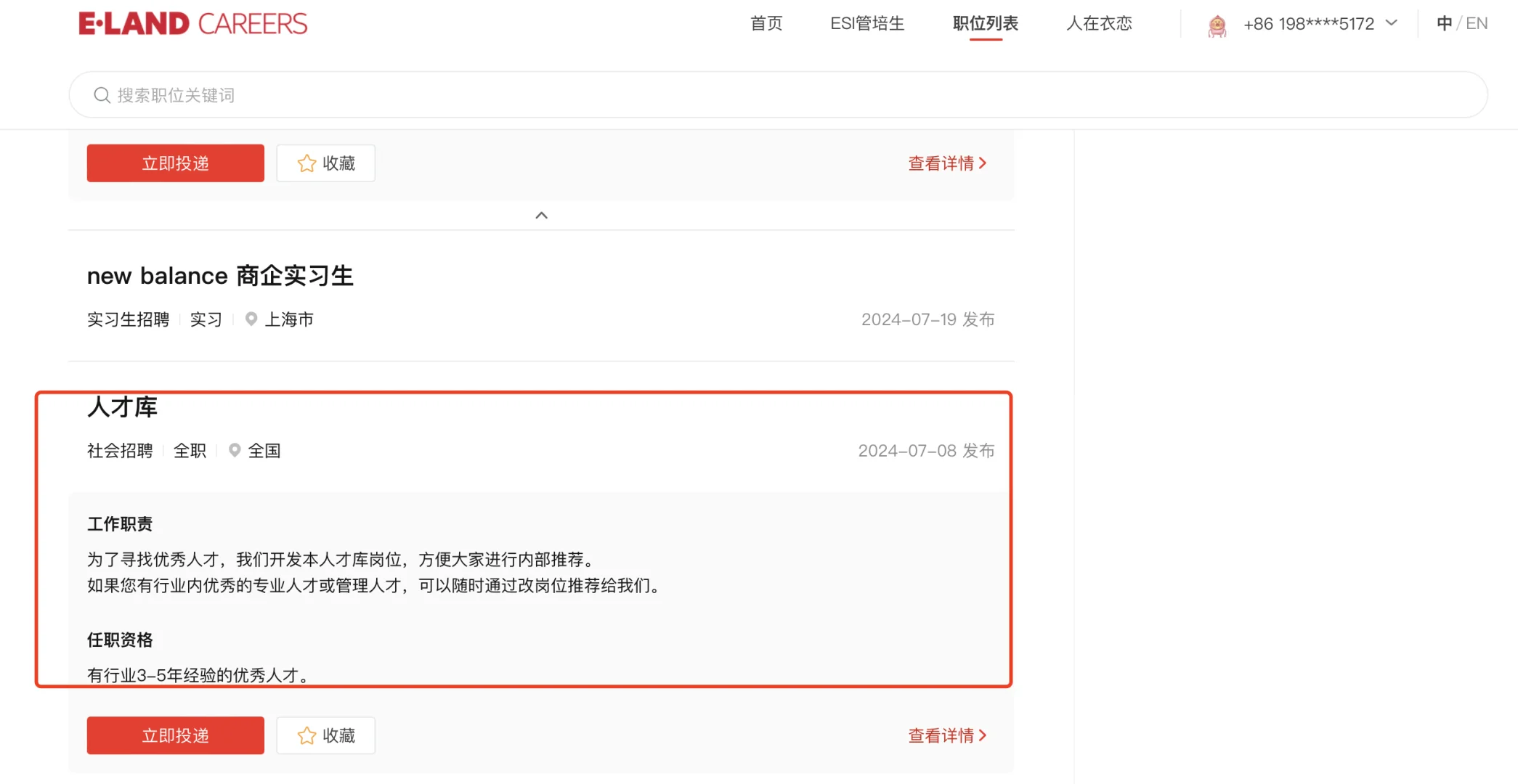The image size is (1518, 784).
Task: Expand the new balance 商企实习生 listing
Action: pyautogui.click(x=220, y=277)
